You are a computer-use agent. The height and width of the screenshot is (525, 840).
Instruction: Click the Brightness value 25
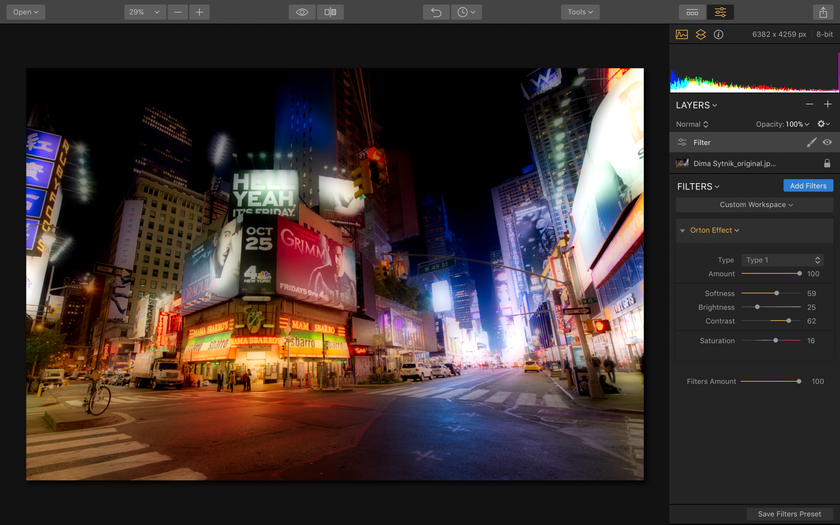coord(811,308)
